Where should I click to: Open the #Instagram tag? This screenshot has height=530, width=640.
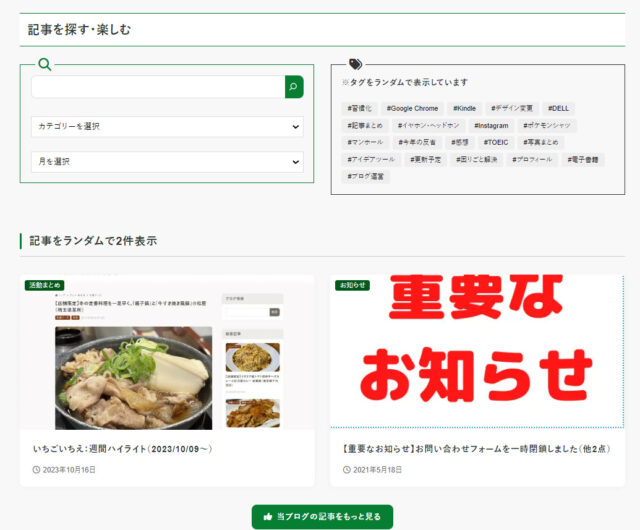click(492, 126)
